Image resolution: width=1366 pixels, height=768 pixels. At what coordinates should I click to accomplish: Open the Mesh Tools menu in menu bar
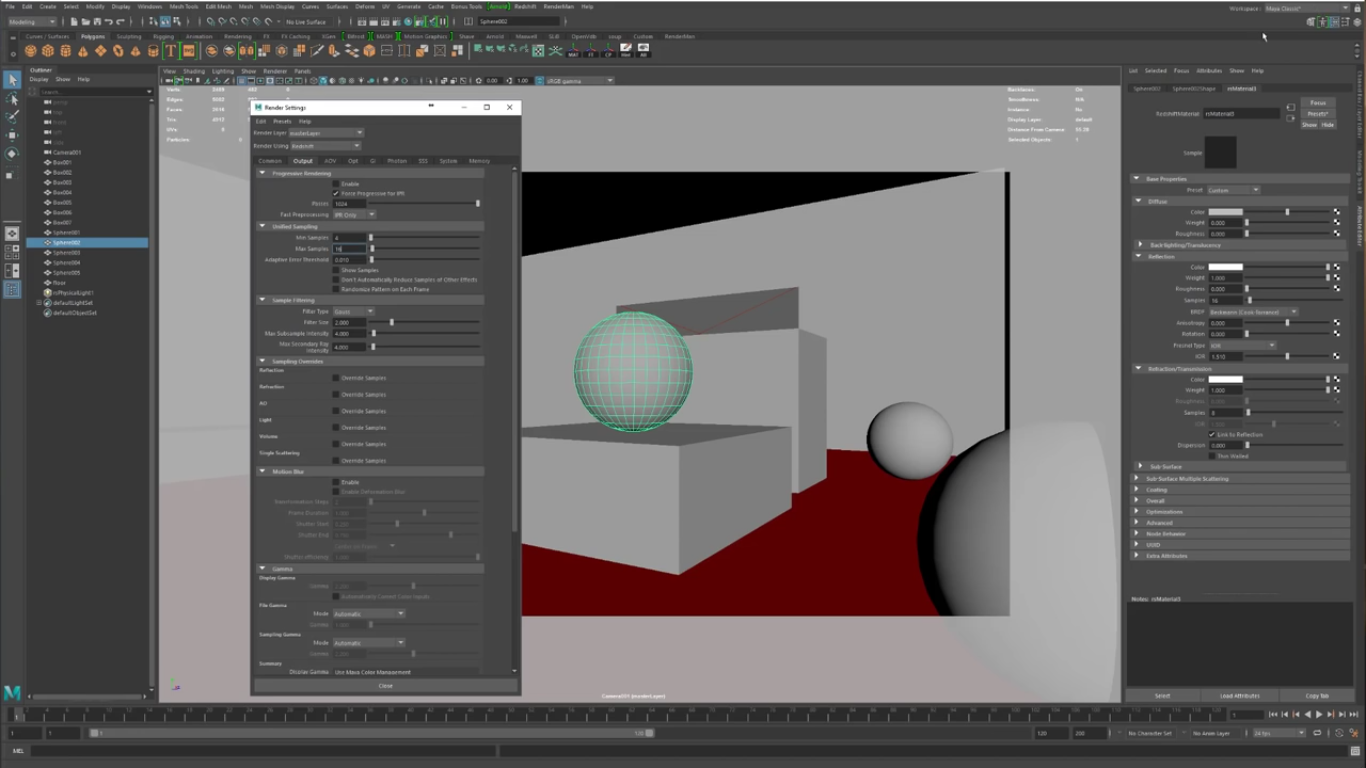click(x=185, y=6)
